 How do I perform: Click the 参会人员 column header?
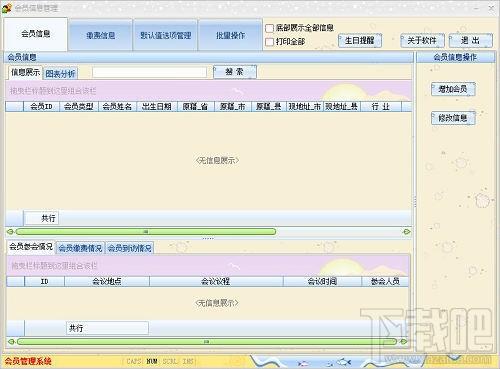tap(385, 282)
